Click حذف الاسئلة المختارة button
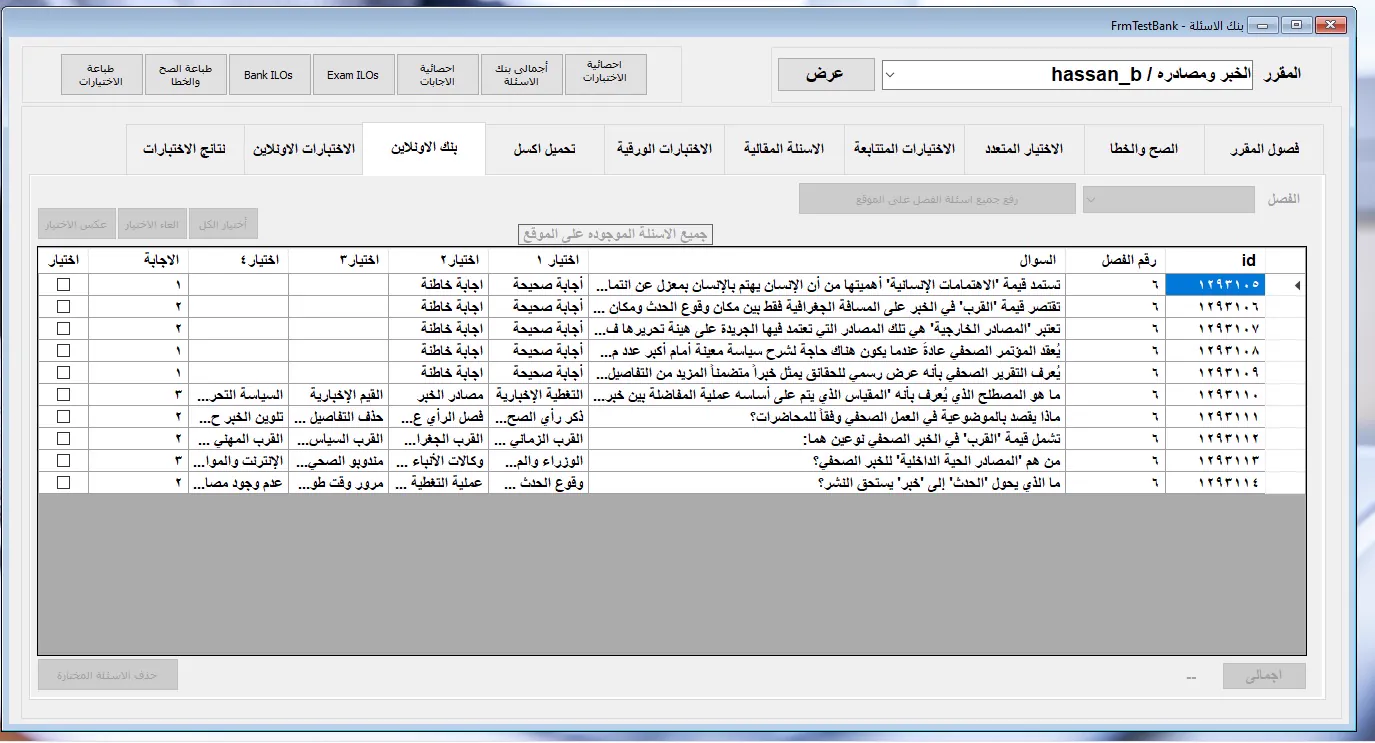 pos(108,675)
